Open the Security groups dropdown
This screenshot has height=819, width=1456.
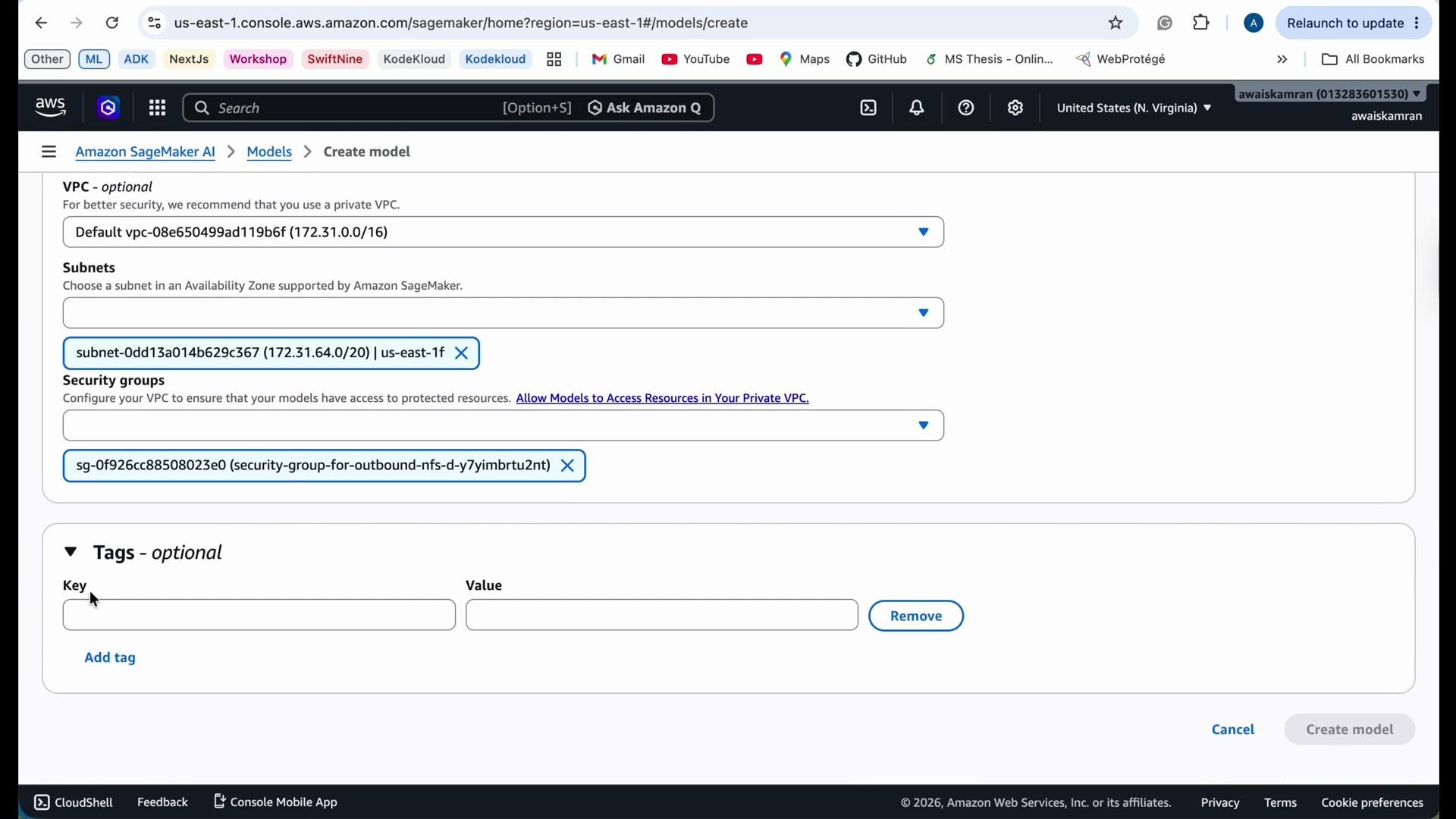(x=504, y=427)
